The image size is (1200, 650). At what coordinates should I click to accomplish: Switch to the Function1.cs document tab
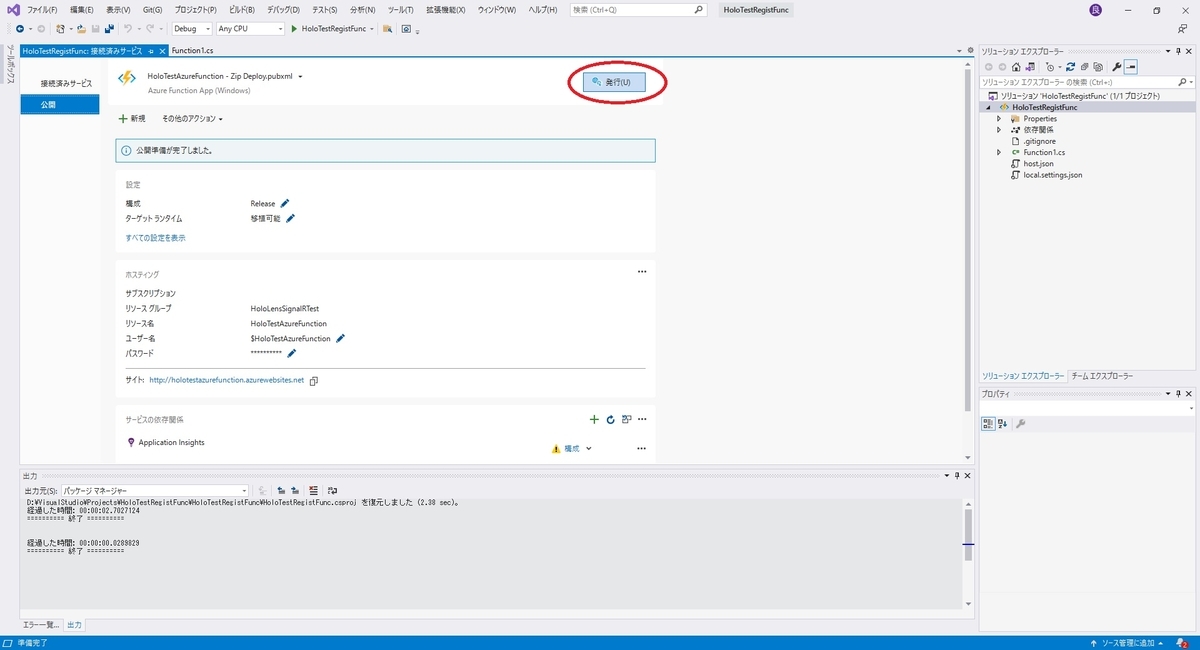point(192,50)
